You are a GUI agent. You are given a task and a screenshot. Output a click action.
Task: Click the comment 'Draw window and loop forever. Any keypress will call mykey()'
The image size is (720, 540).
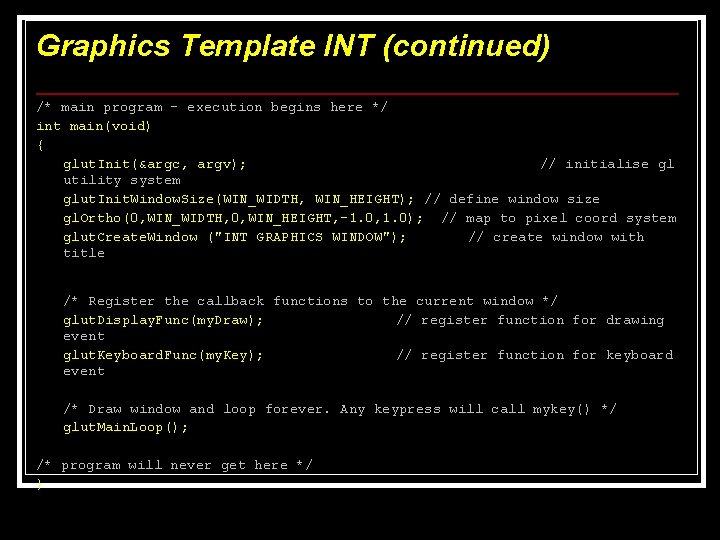point(340,409)
